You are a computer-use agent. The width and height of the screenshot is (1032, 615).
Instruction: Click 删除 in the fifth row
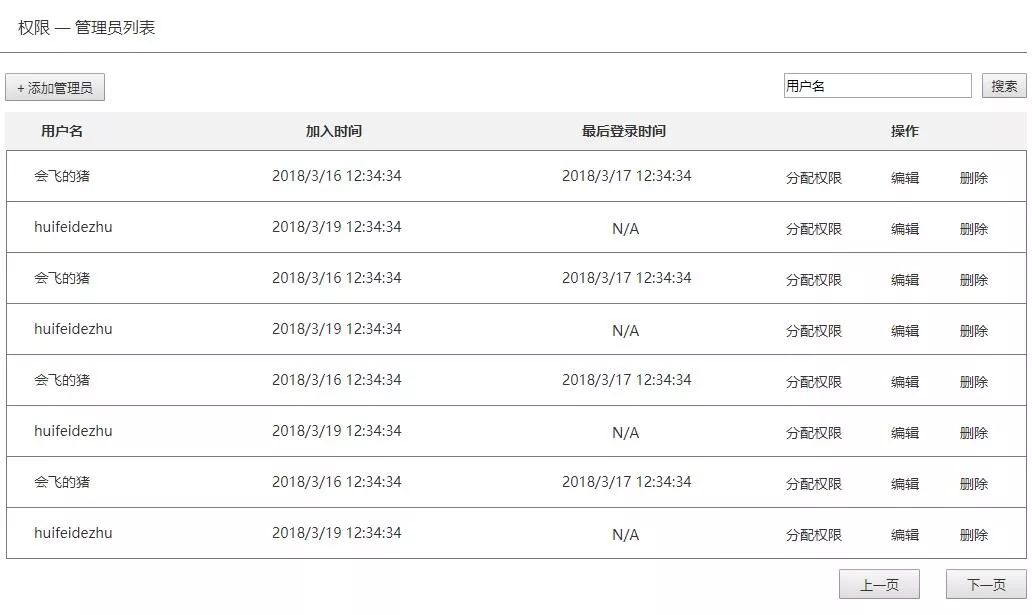coord(974,382)
